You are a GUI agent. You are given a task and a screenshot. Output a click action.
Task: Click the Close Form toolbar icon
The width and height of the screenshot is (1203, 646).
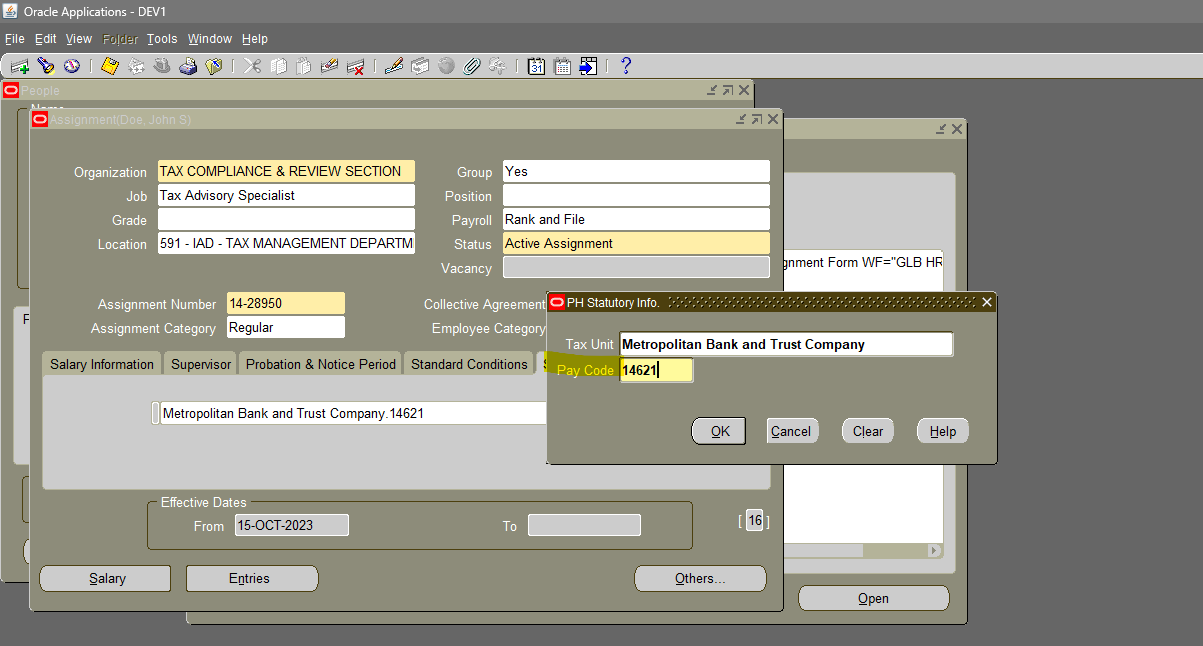(x=213, y=66)
